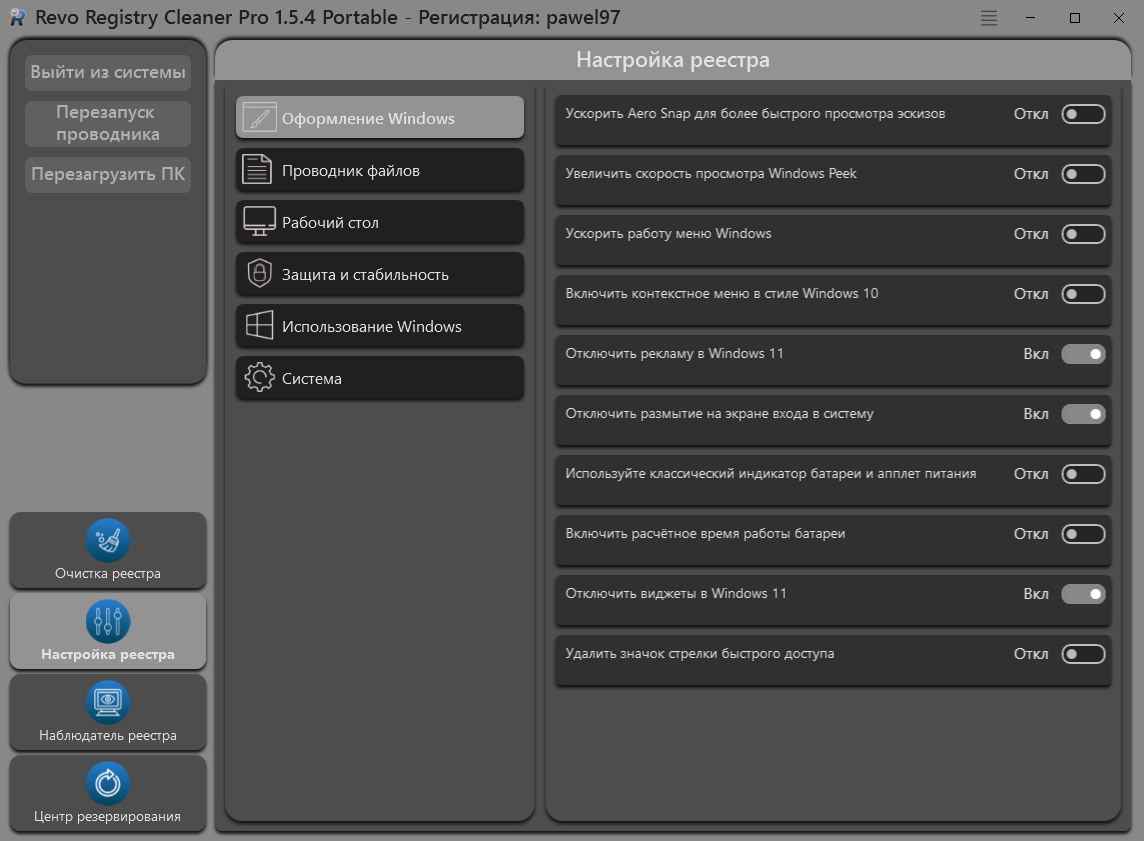Open the Проводник файлов category
Viewport: 1144px width, 841px height.
click(x=379, y=169)
